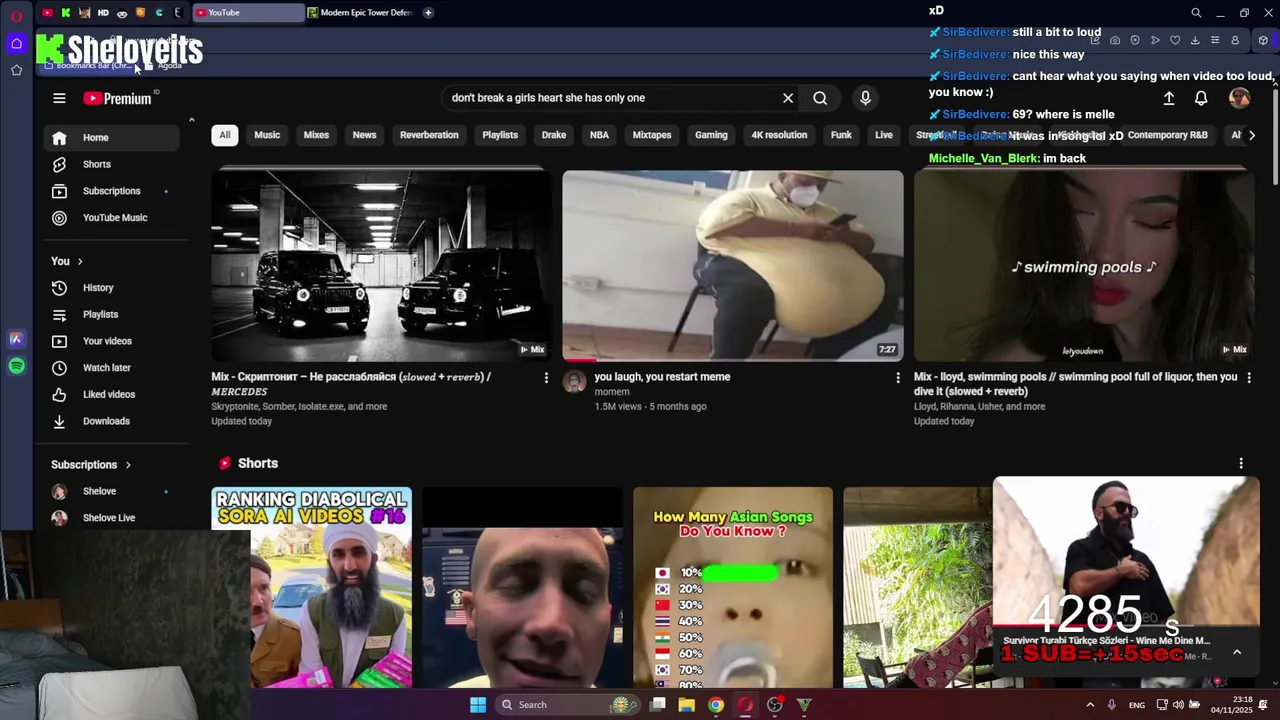Viewport: 1280px width, 720px height.
Task: Clear the search box text
Action: 788,98
